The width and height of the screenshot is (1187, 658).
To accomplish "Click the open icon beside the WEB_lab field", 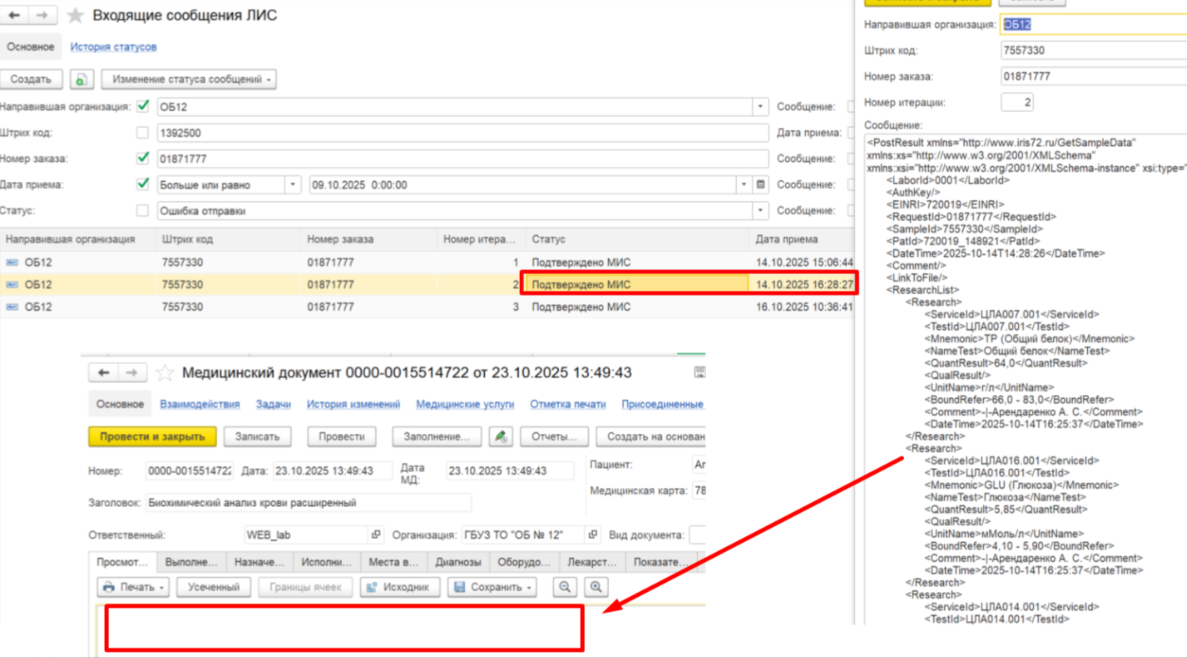I will (x=376, y=535).
